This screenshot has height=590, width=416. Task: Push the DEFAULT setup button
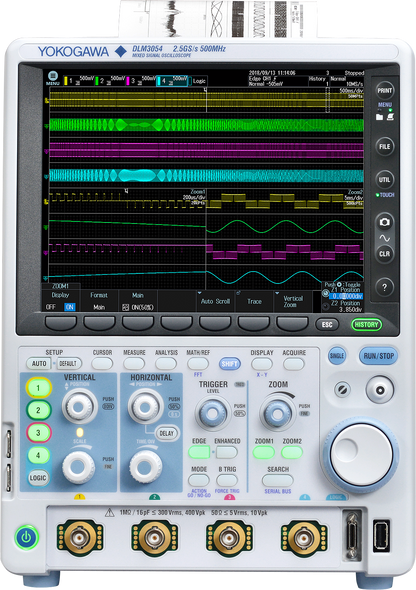68,363
